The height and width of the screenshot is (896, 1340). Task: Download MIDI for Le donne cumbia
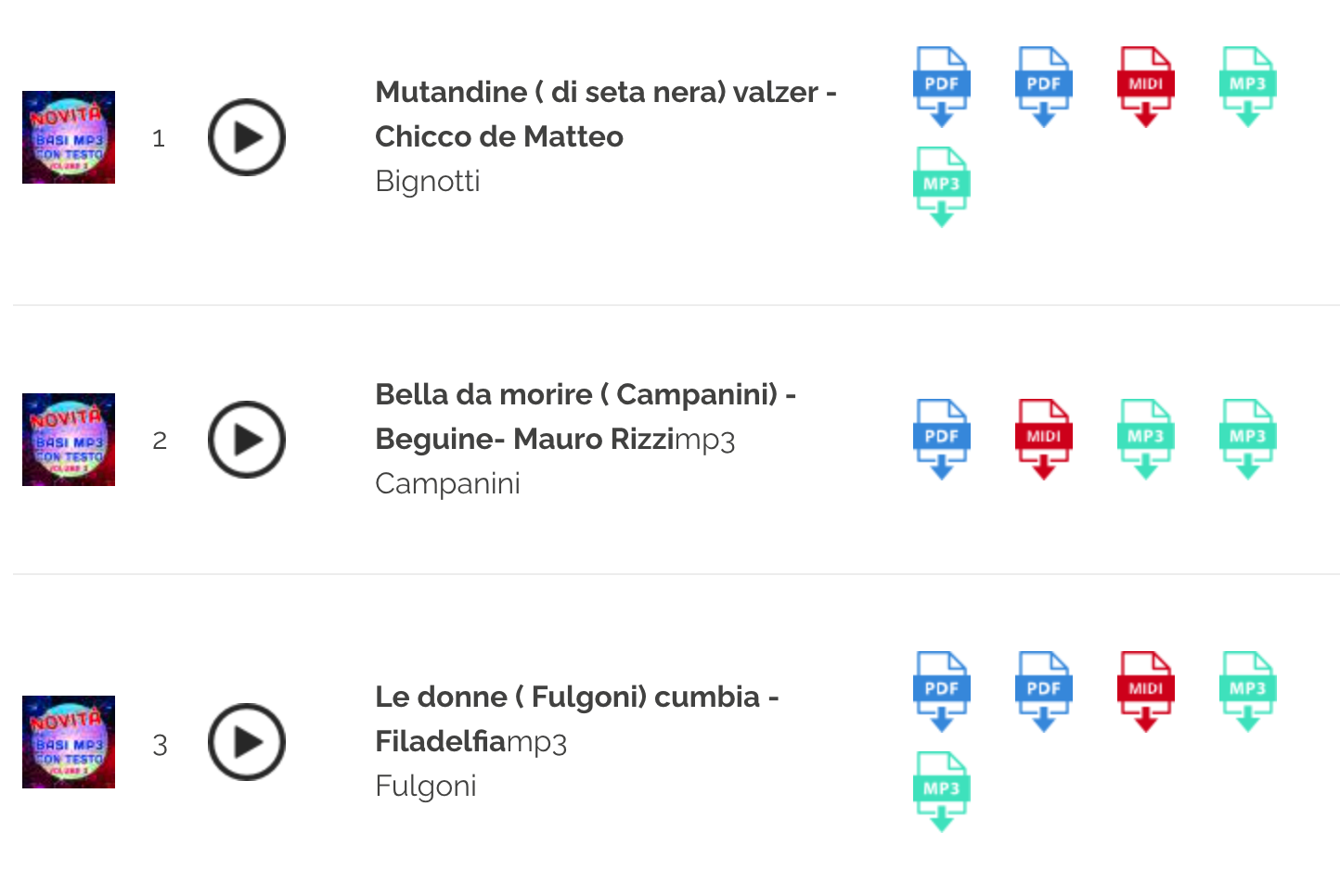(x=1145, y=691)
